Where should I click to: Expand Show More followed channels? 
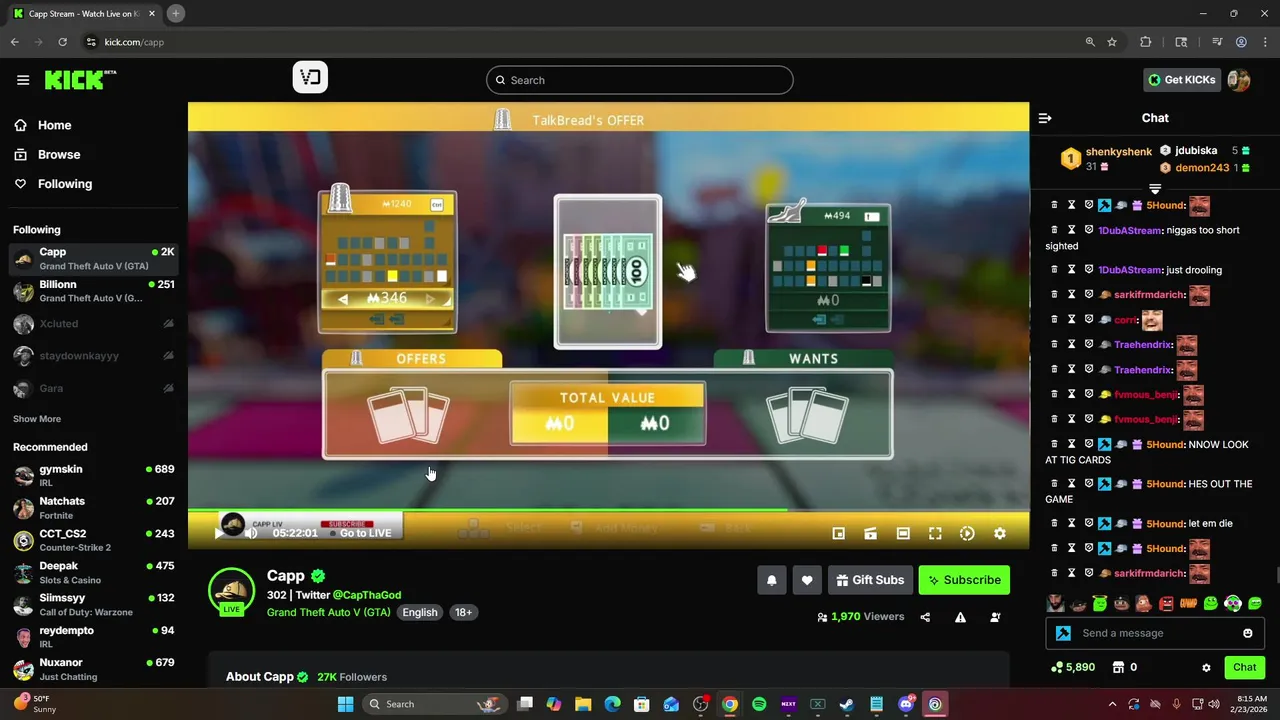tap(37, 419)
